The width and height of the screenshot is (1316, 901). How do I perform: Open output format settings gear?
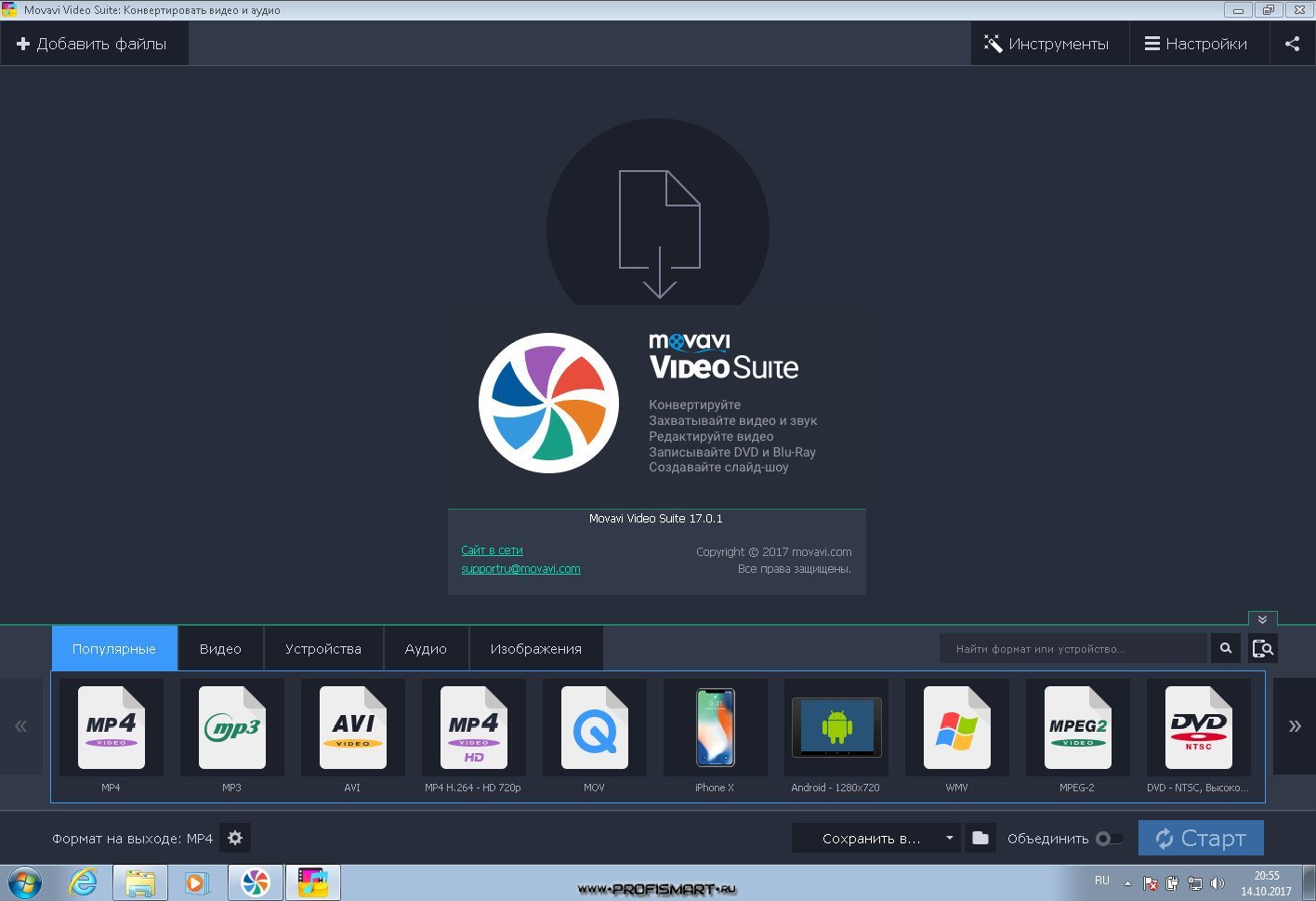(235, 838)
